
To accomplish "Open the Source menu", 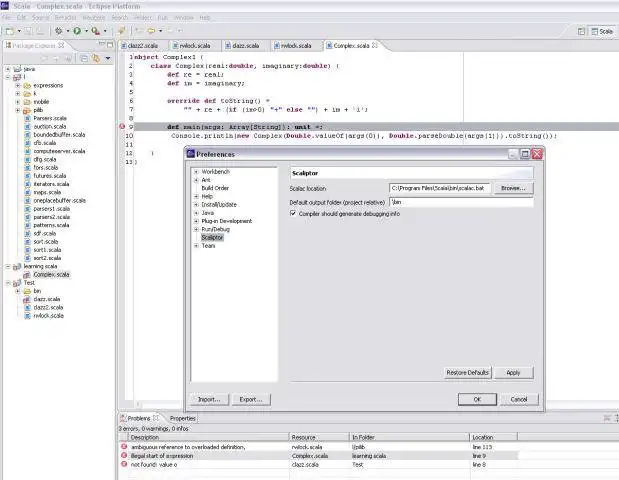I will pos(41,18).
